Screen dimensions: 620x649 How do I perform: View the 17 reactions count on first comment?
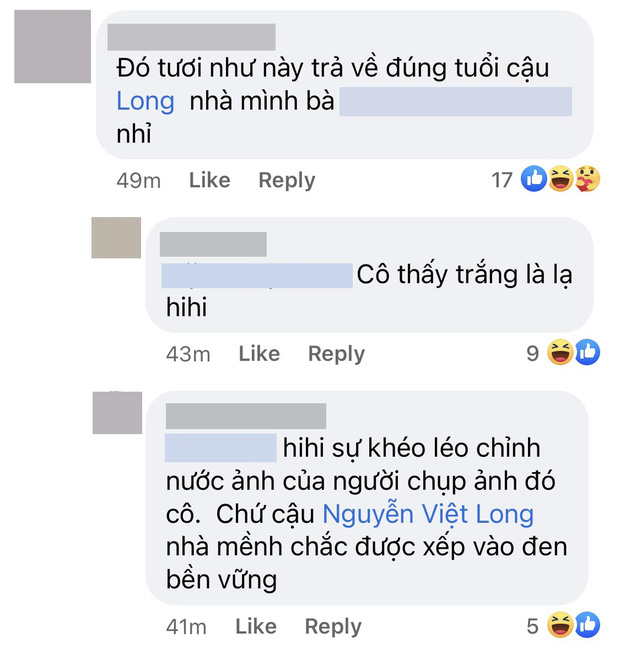502,180
